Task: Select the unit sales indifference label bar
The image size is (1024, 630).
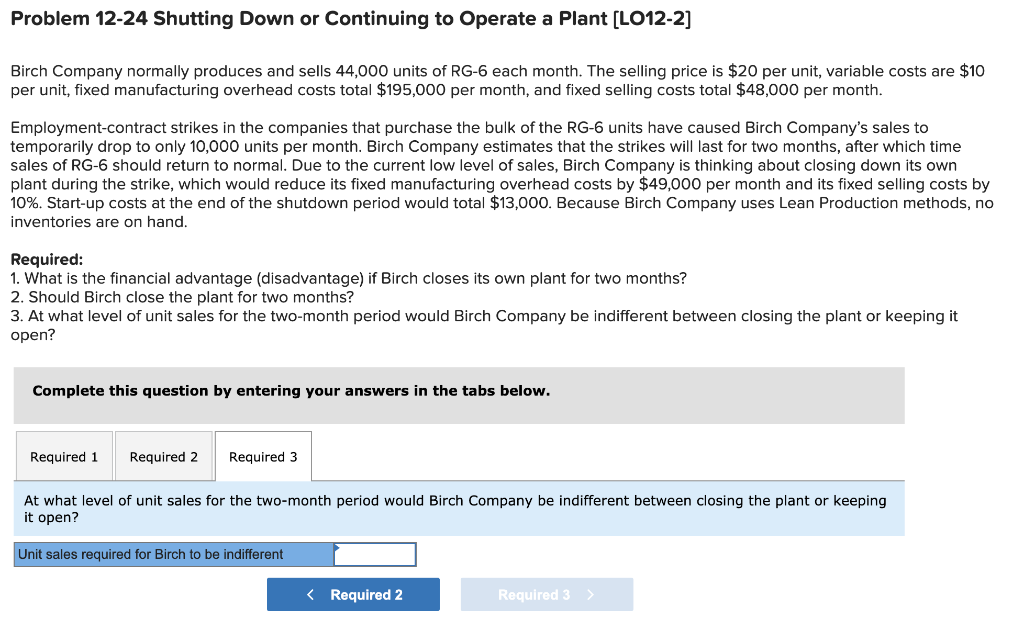Action: coord(170,554)
